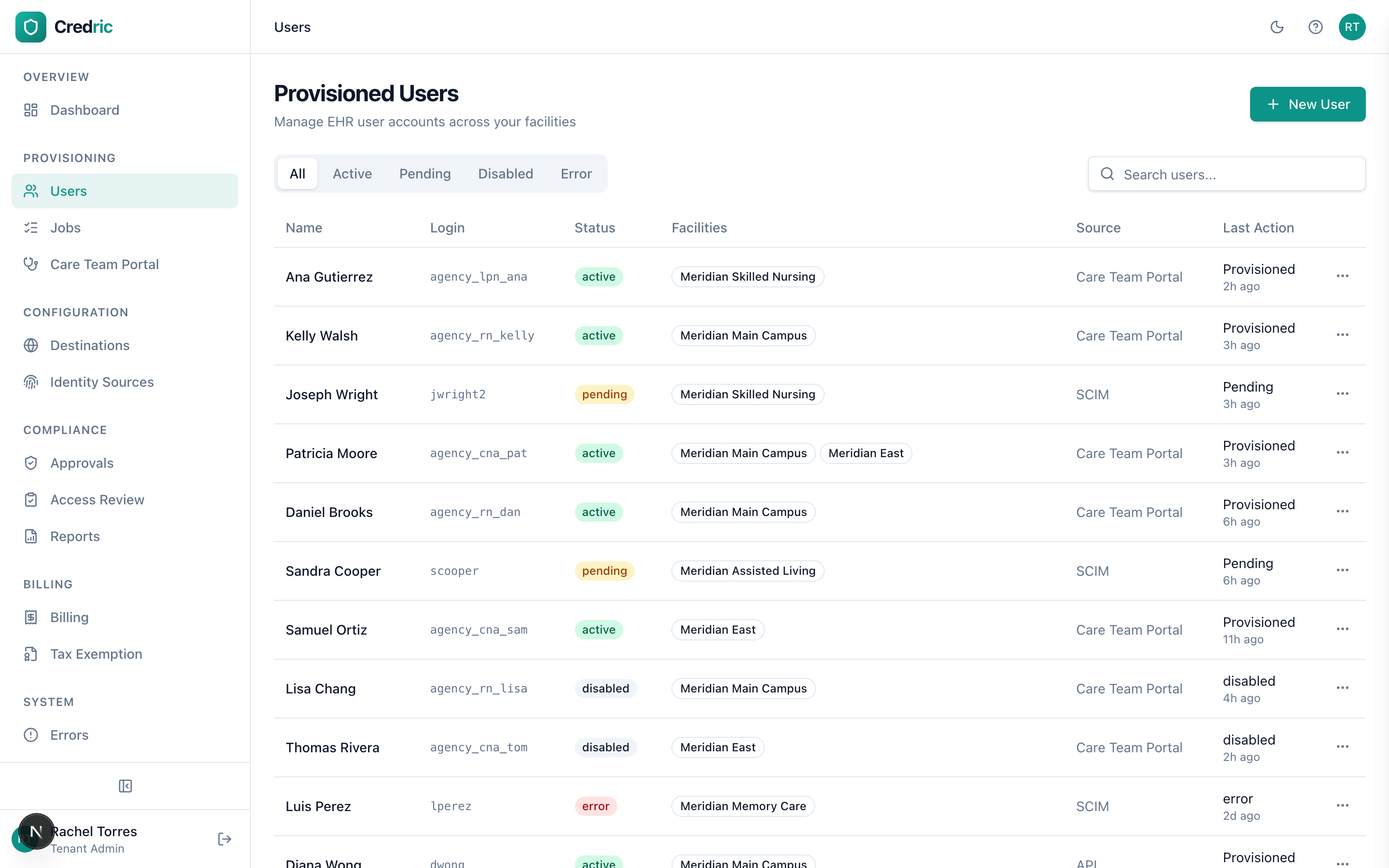This screenshot has width=1389, height=868.
Task: Click the Care Team Portal stethoscope icon
Action: point(31,265)
